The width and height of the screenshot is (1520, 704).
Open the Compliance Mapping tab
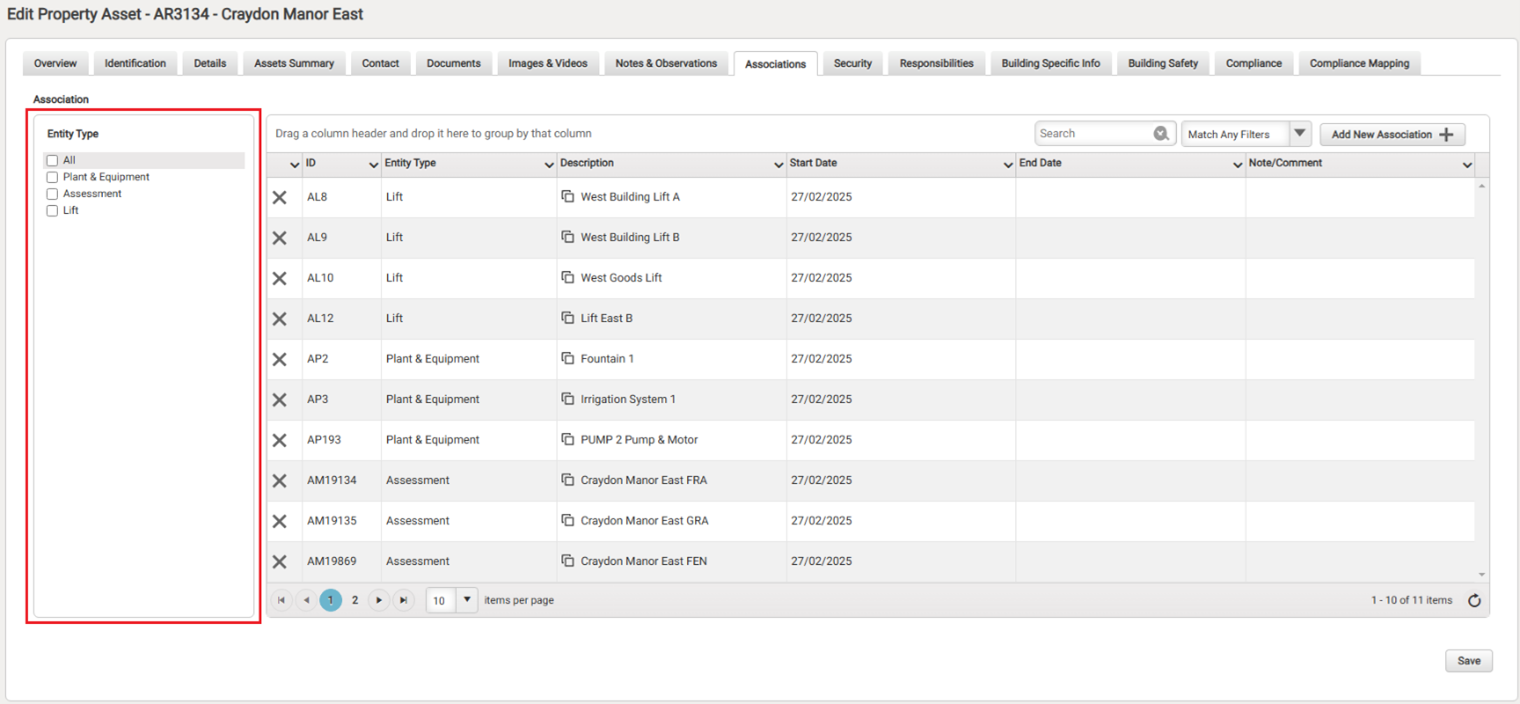pyautogui.click(x=1360, y=63)
